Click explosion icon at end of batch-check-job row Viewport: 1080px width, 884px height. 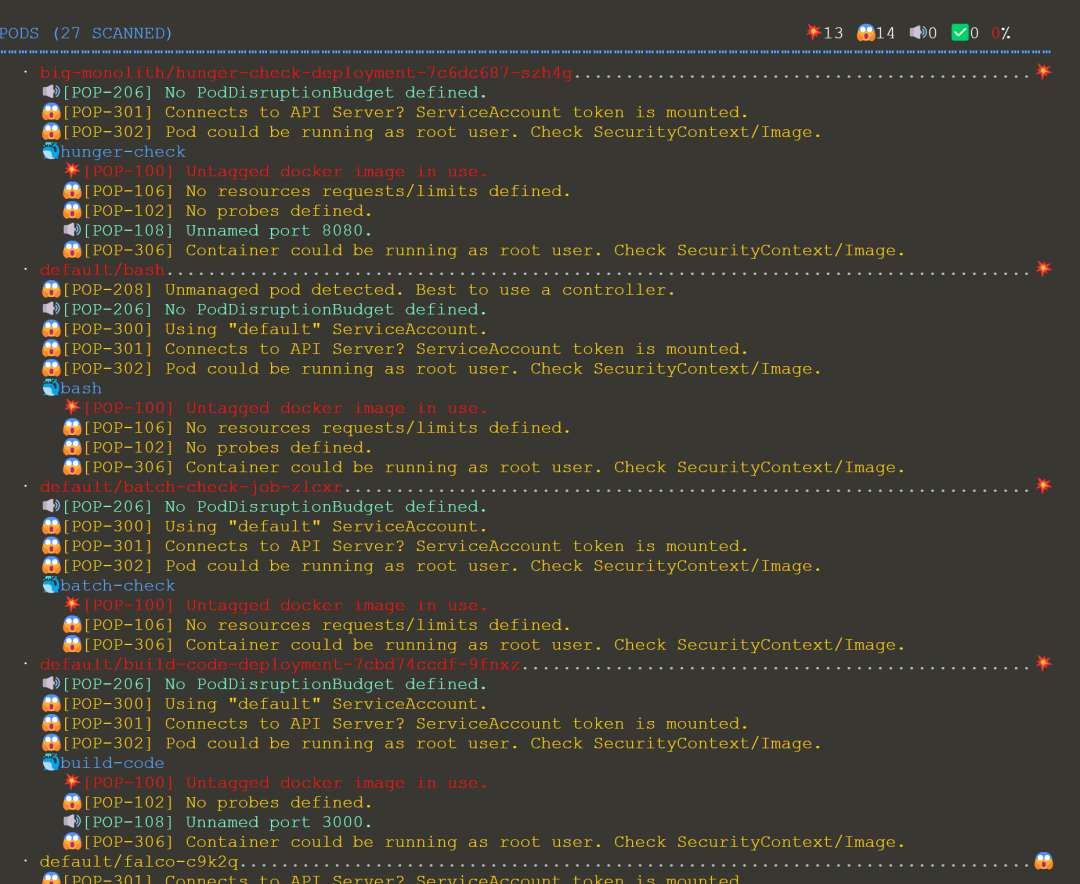click(1043, 485)
